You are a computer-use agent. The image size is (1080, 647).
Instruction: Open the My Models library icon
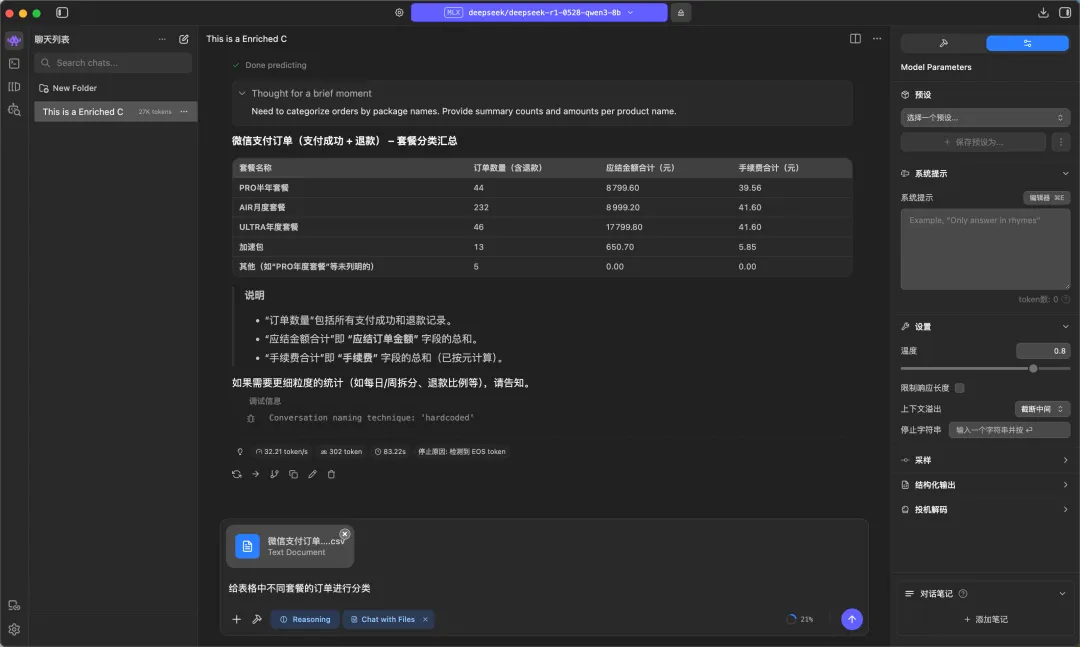[14, 87]
